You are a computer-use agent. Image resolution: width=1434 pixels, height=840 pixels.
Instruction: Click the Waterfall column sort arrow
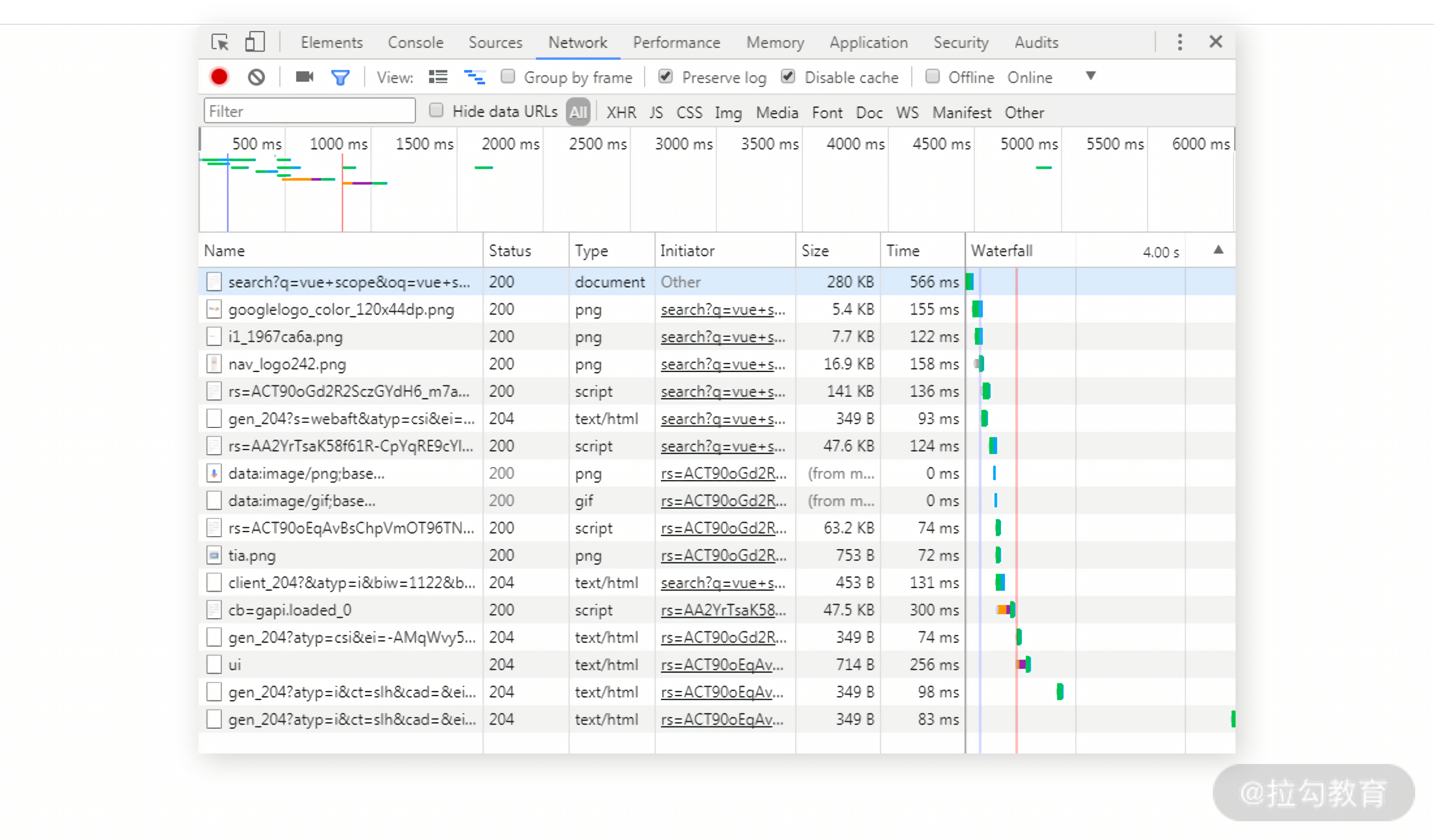(x=1218, y=250)
